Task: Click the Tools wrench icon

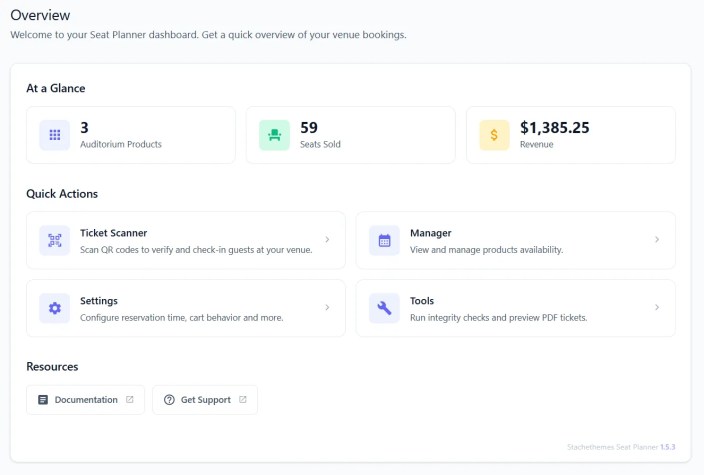Action: point(384,308)
